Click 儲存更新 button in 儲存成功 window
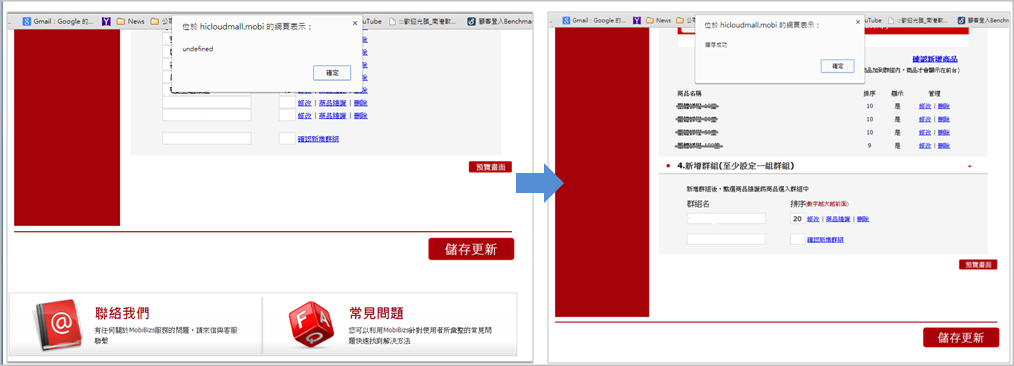 pyautogui.click(x=961, y=337)
